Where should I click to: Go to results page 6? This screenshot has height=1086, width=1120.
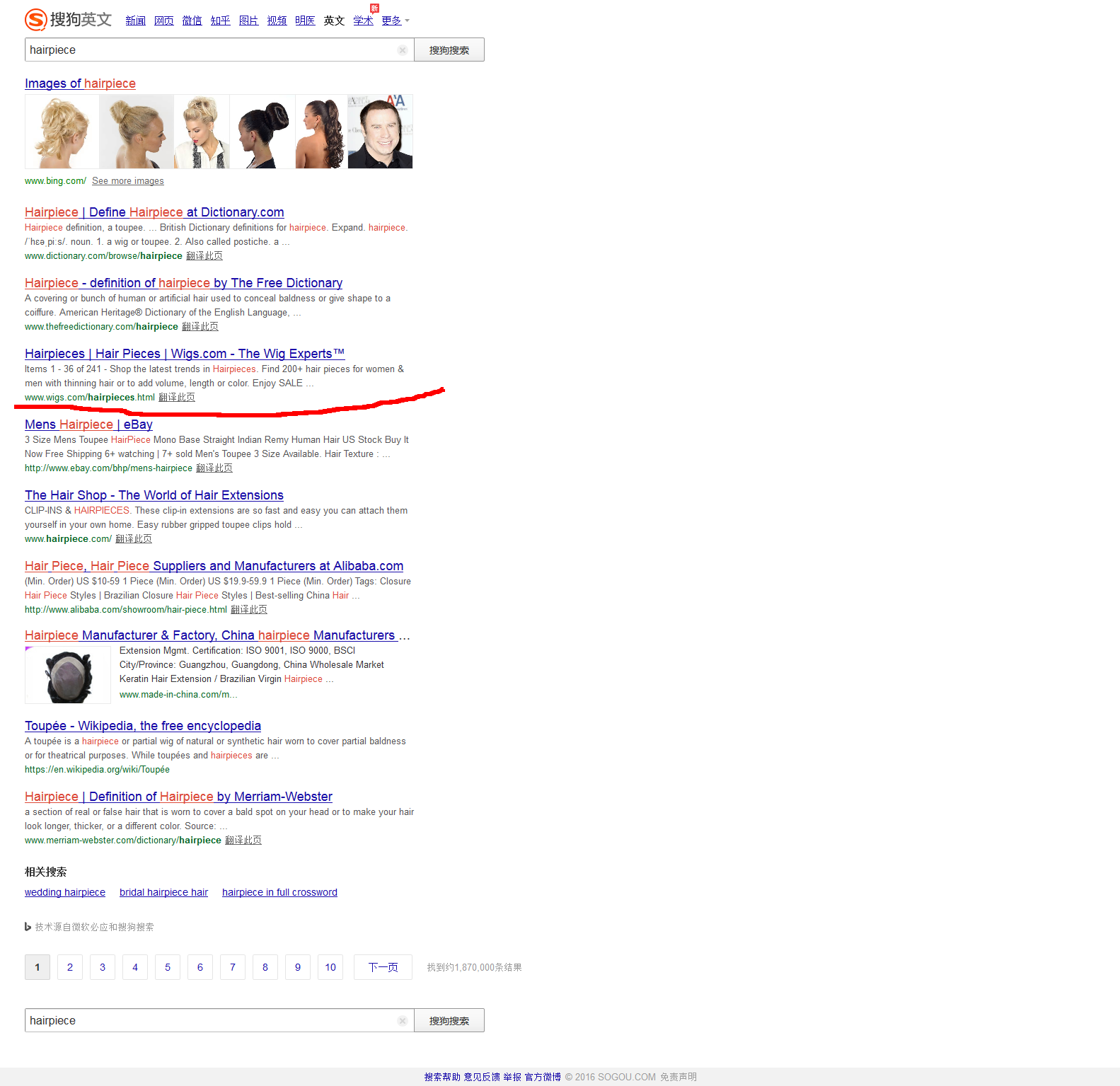coord(200,967)
